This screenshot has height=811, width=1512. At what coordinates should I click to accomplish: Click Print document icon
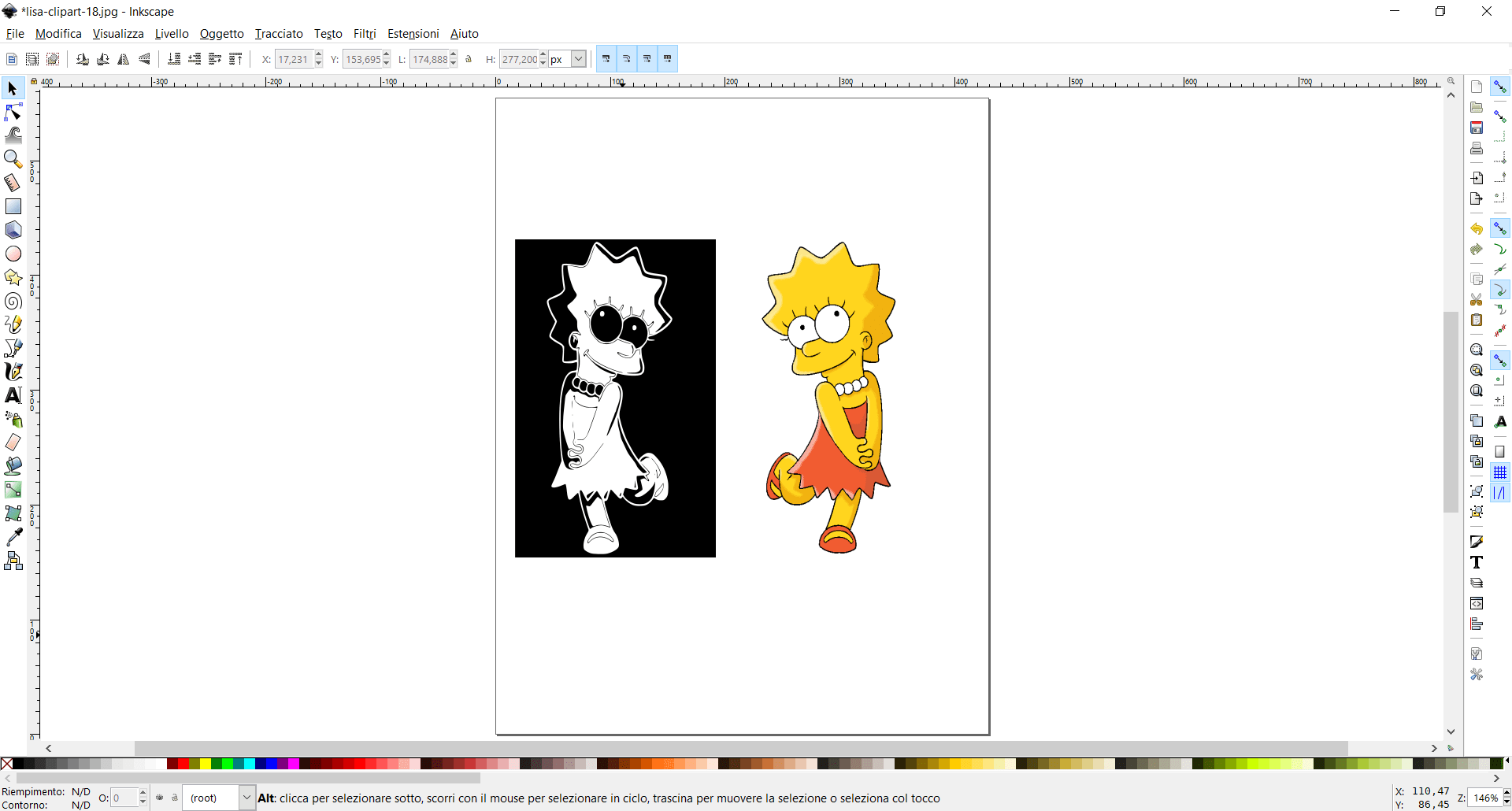click(1477, 148)
